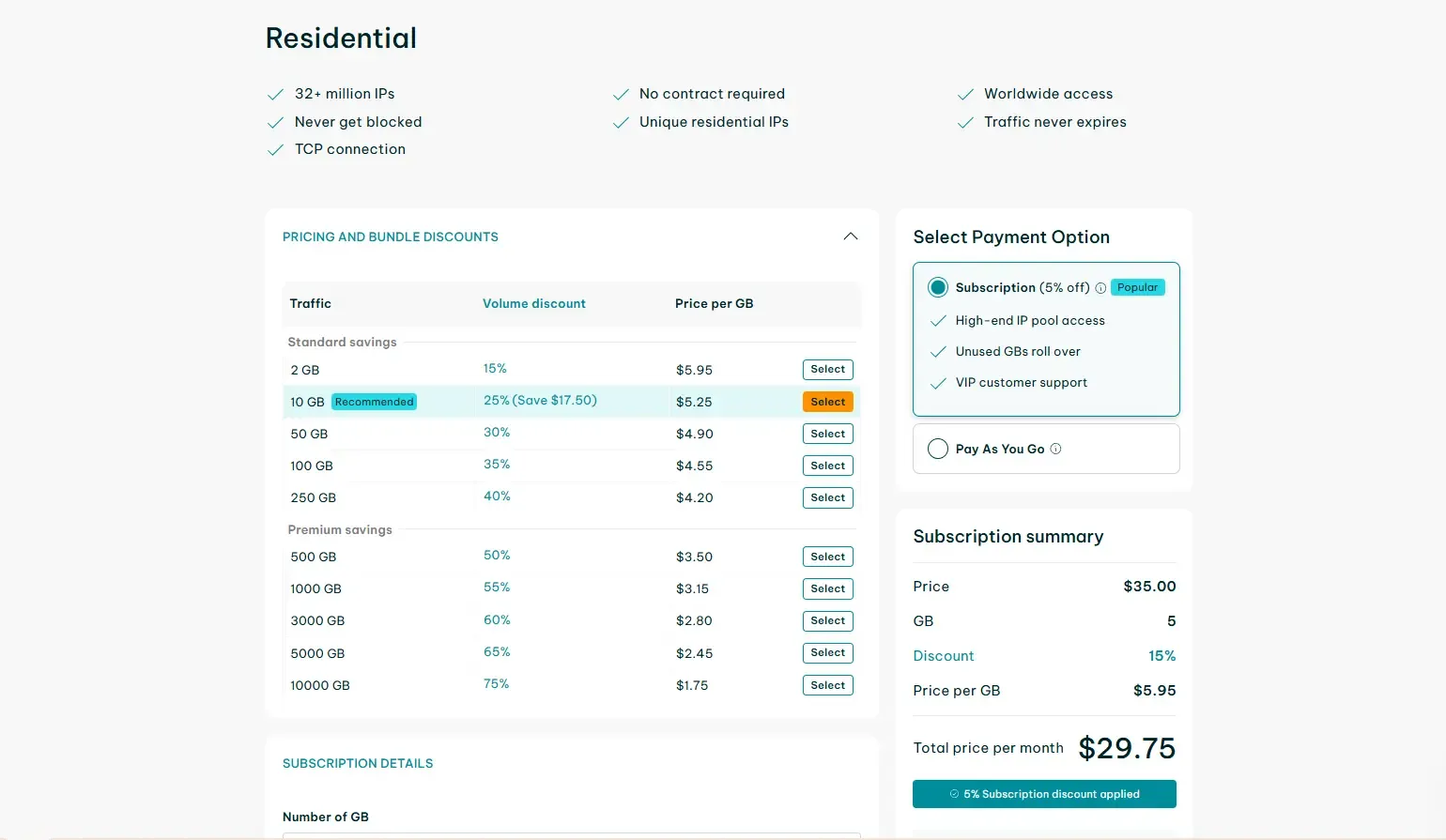1446x840 pixels.
Task: Click the Volume discount column header
Action: (x=533, y=303)
